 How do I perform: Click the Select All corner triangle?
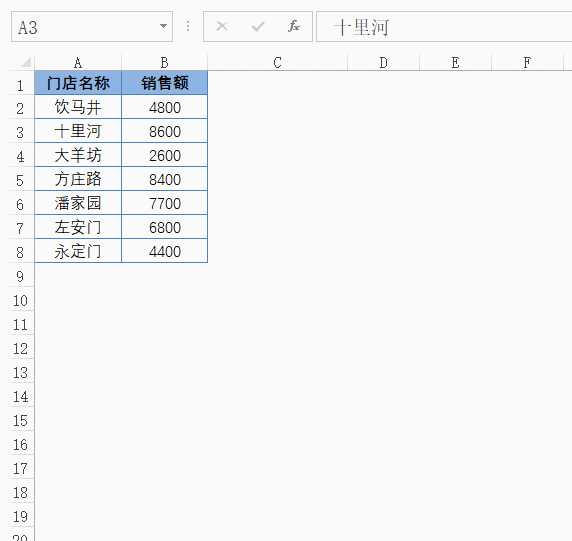pos(26,62)
